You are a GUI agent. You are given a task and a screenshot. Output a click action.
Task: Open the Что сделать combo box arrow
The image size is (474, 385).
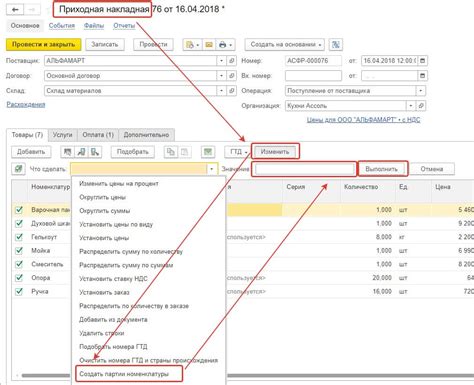coord(211,169)
